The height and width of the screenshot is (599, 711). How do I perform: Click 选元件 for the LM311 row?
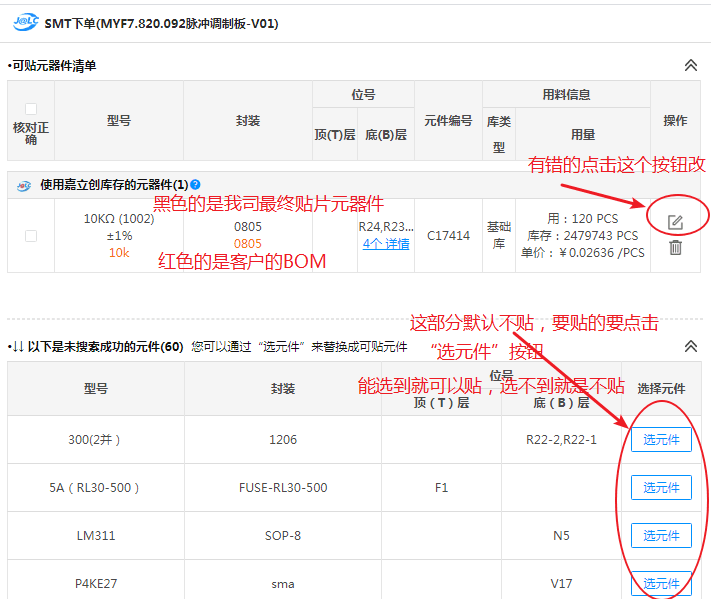click(661, 535)
